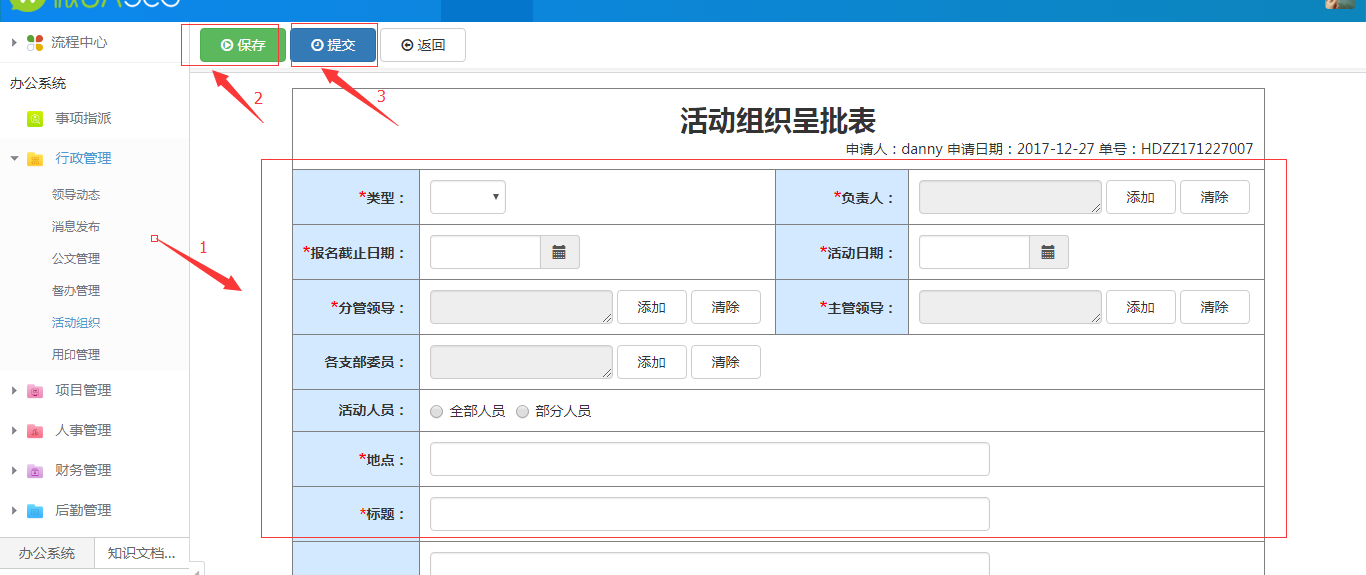The width and height of the screenshot is (1366, 575).
Task: Click 添加 next to 负责人 field
Action: (1140, 197)
